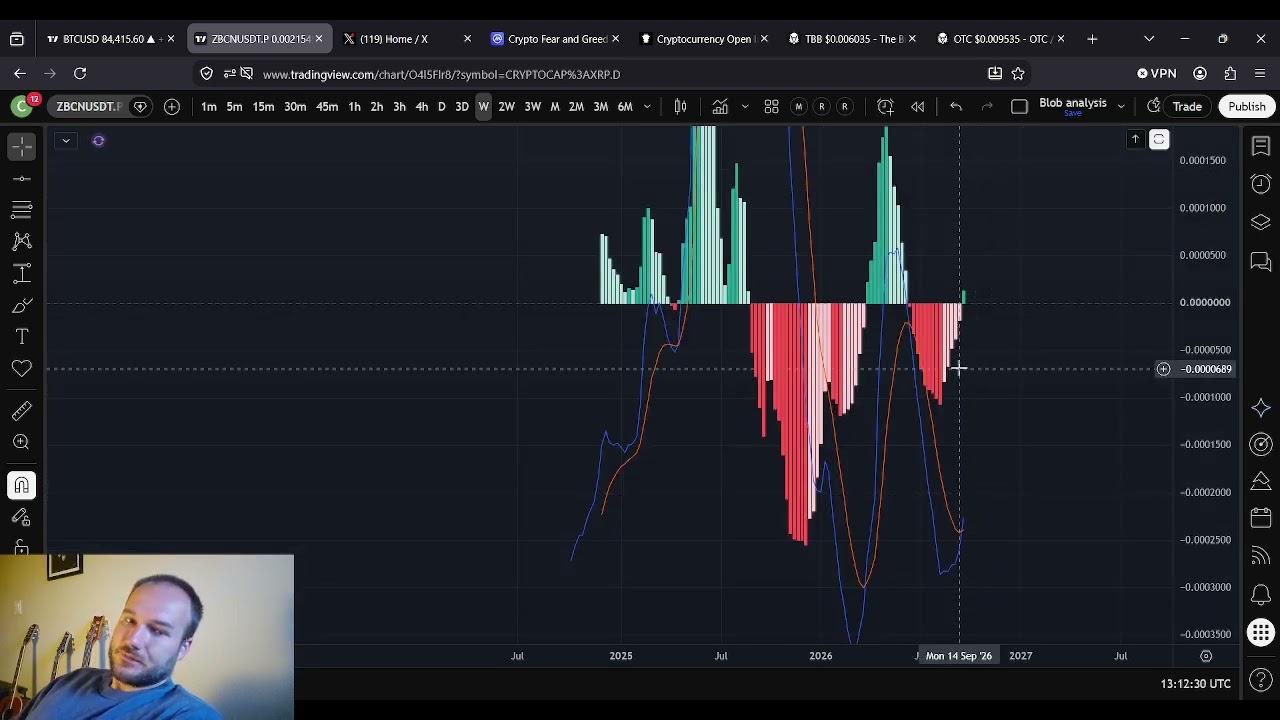Select the text annotation tool
Image resolution: width=1280 pixels, height=720 pixels.
pos(21,337)
